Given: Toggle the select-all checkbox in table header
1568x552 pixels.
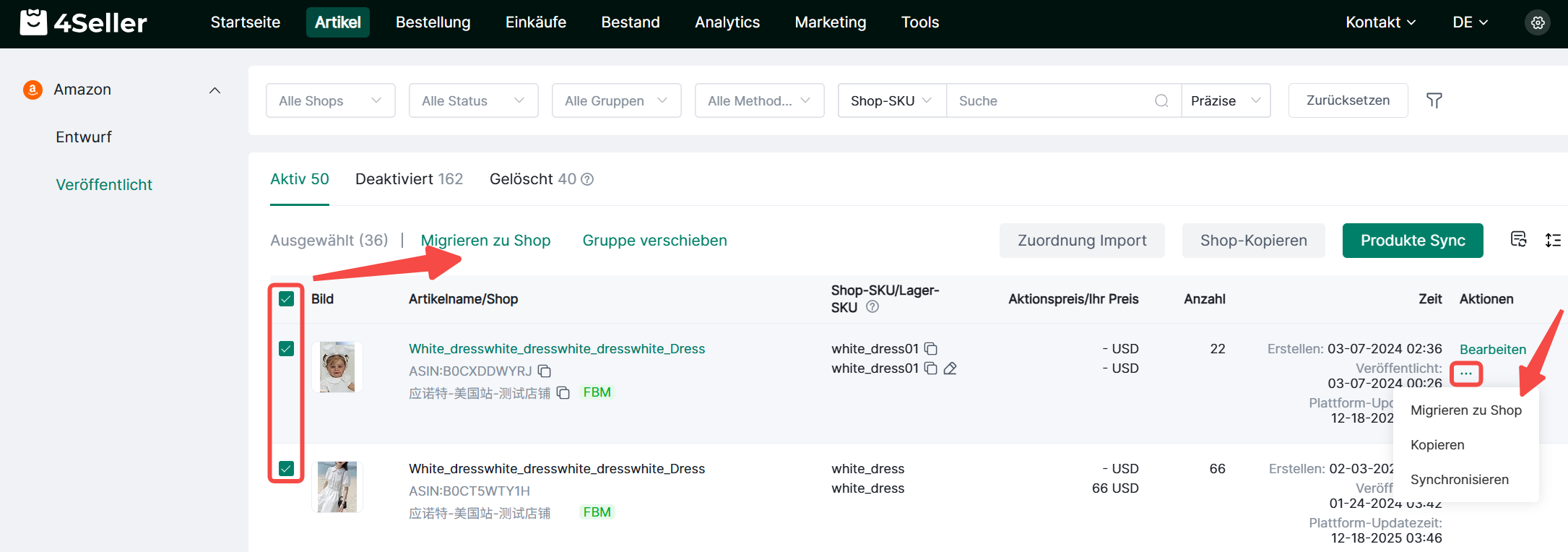Looking at the screenshot, I should pyautogui.click(x=287, y=299).
